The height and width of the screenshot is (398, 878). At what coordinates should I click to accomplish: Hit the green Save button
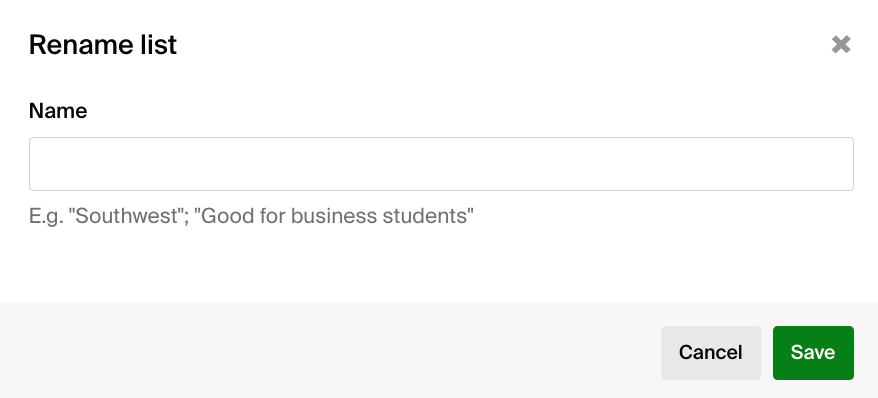(x=813, y=353)
